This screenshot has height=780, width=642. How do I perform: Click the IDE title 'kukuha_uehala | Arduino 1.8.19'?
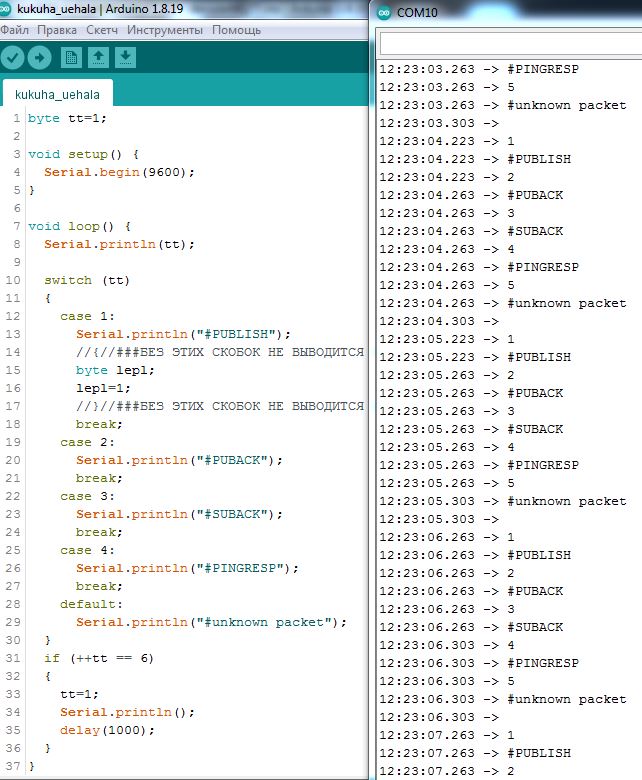coord(100,9)
